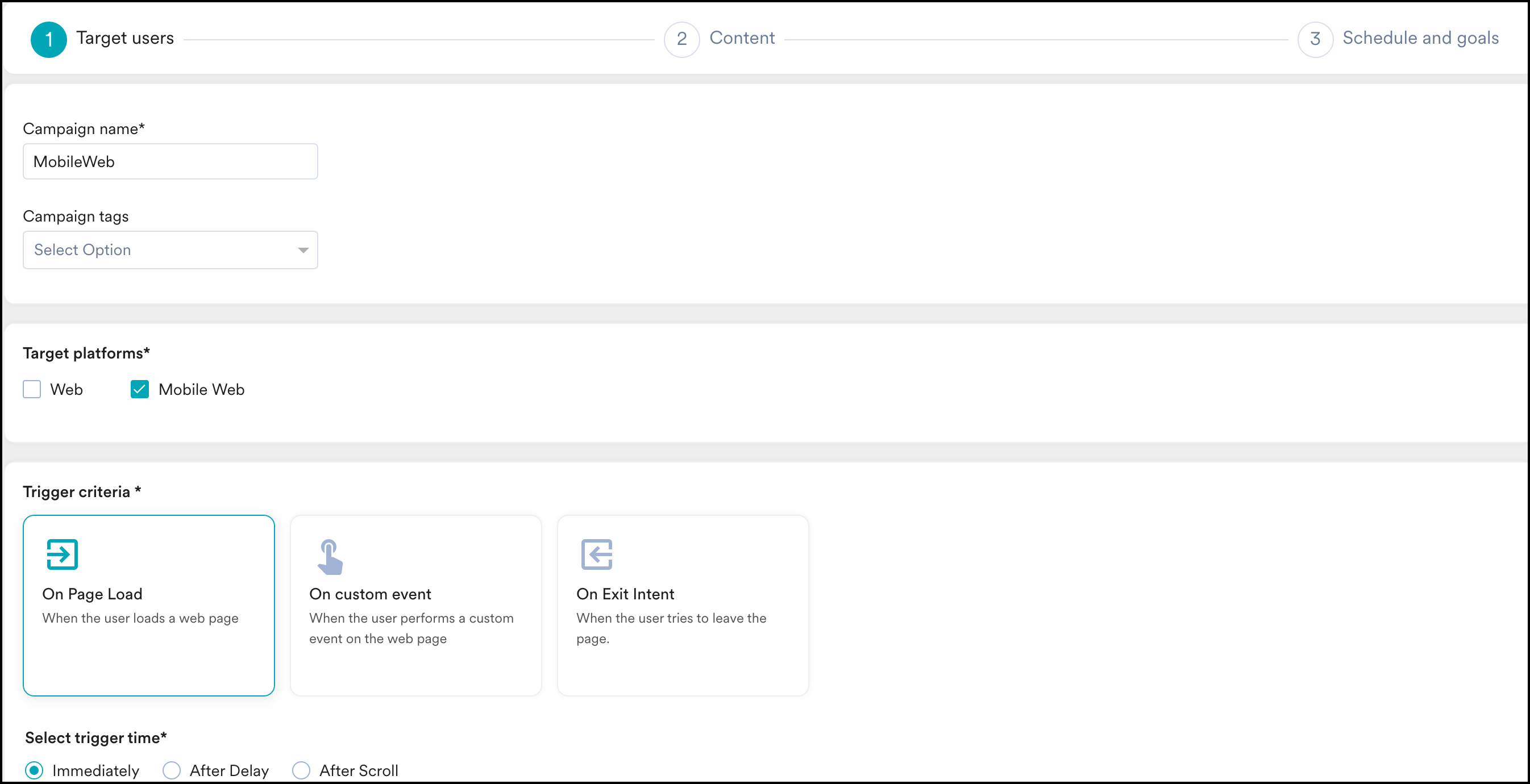Click the On Page Load arrow icon

tap(63, 554)
